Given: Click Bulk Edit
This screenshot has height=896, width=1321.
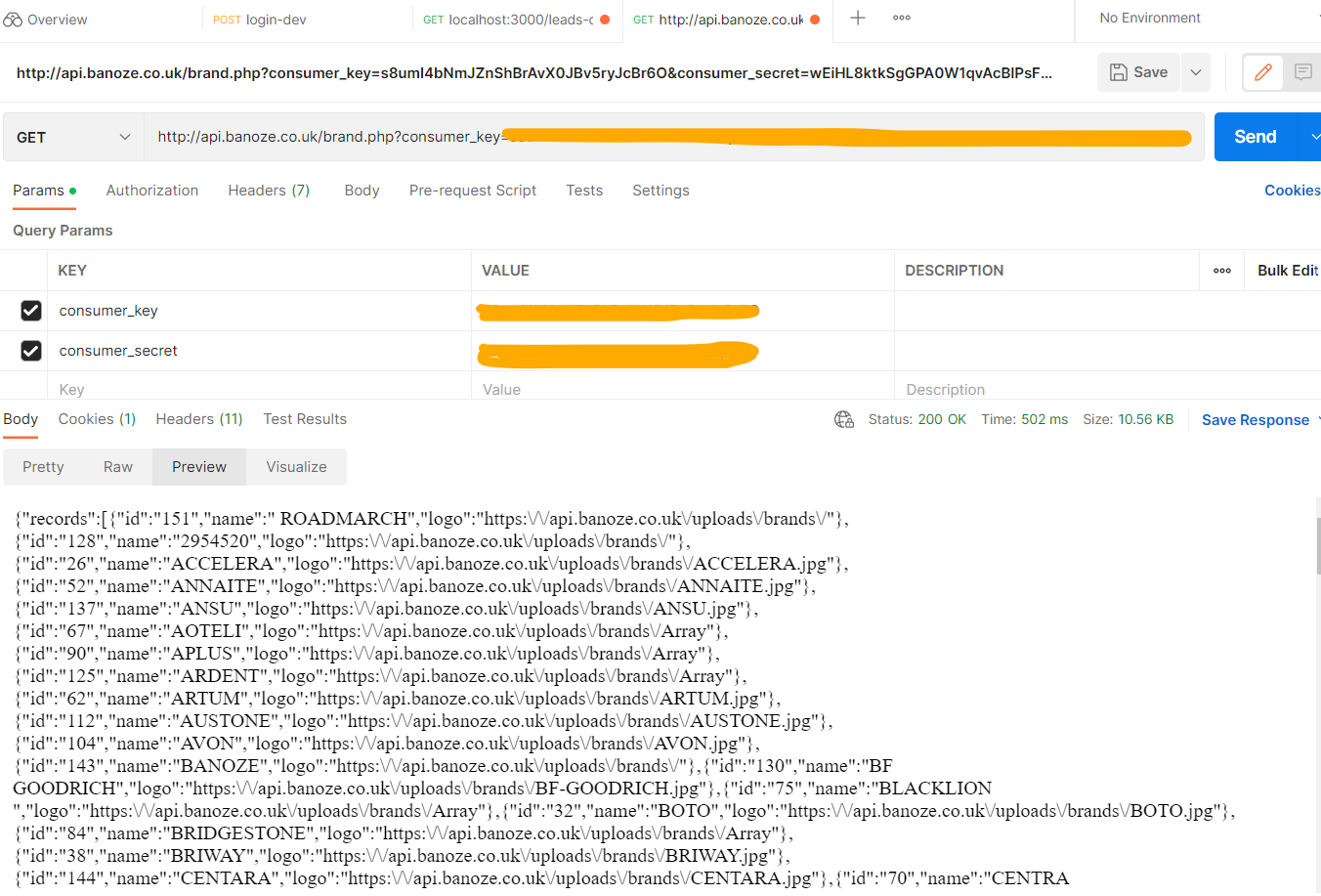Looking at the screenshot, I should pyautogui.click(x=1288, y=271).
